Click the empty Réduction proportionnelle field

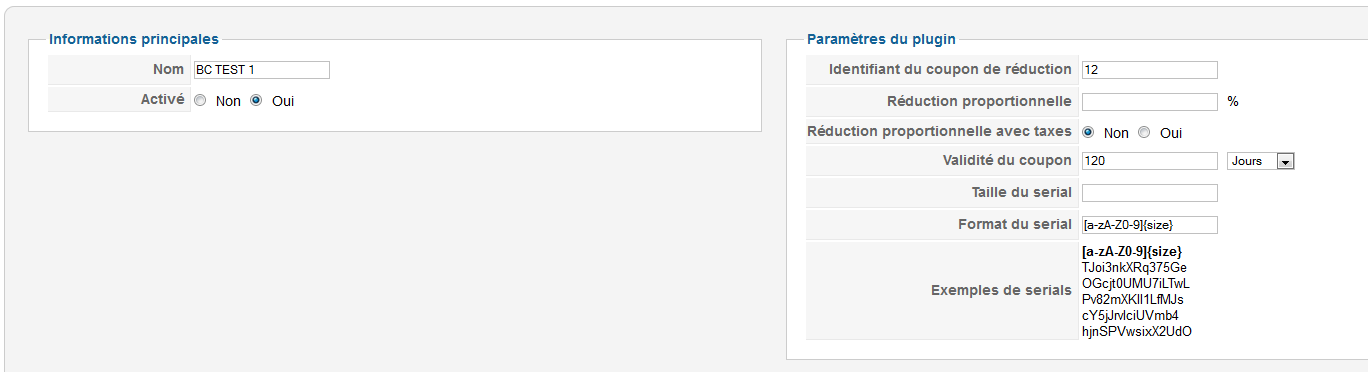tap(1149, 101)
